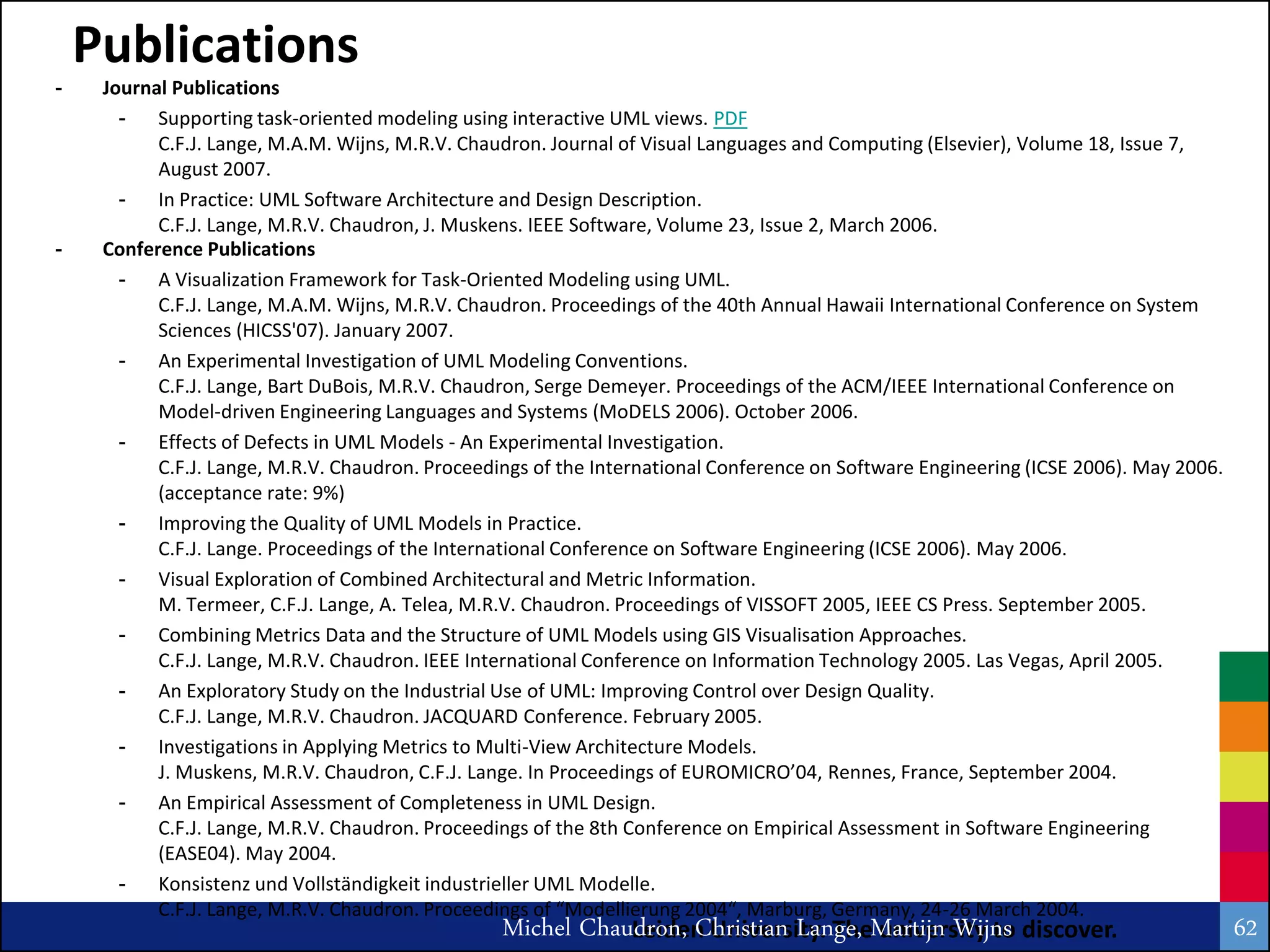Viewport: 1270px width, 952px height.
Task: Click the ICSE 2006 May 2006 line by C.F.J. Lange alone
Action: [612, 549]
